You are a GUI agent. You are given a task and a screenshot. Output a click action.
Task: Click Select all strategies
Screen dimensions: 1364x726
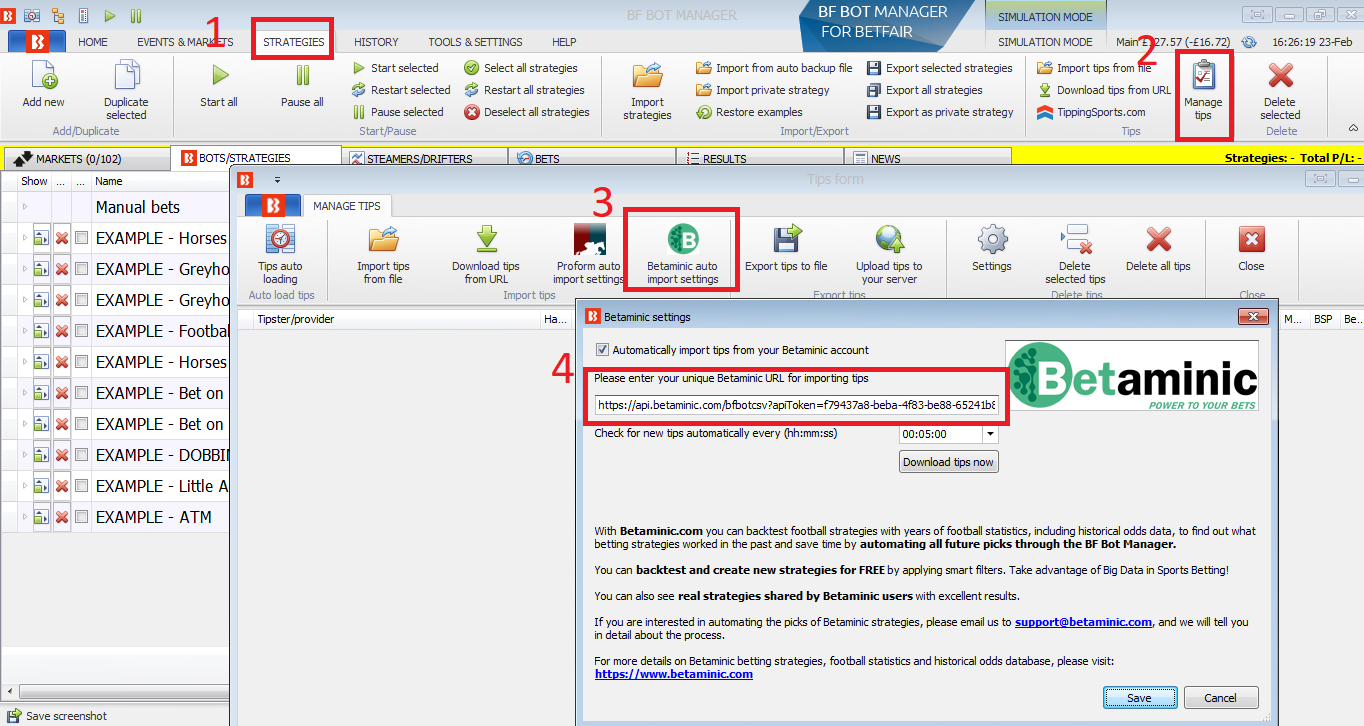[x=521, y=68]
